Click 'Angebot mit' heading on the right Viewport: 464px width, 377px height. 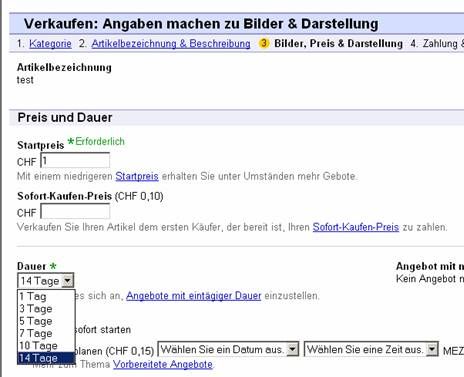(x=430, y=266)
